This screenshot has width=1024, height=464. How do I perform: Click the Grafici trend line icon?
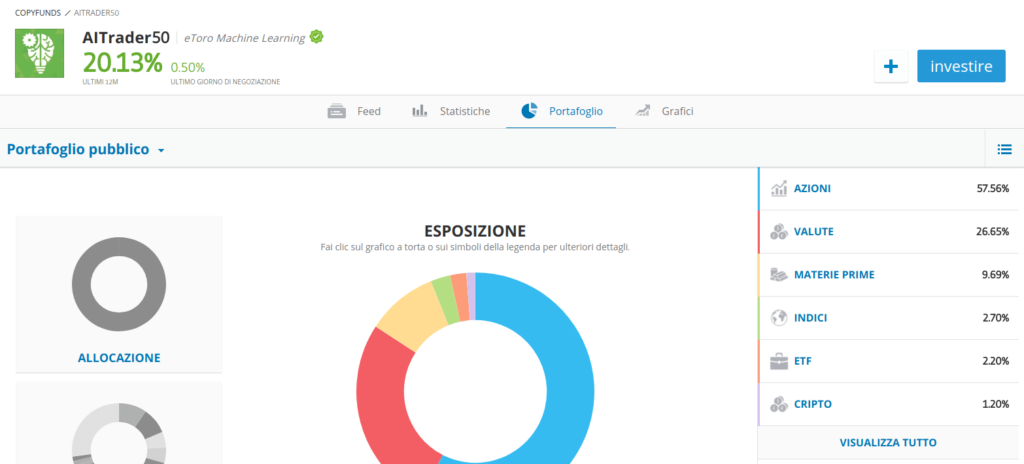pyautogui.click(x=643, y=111)
